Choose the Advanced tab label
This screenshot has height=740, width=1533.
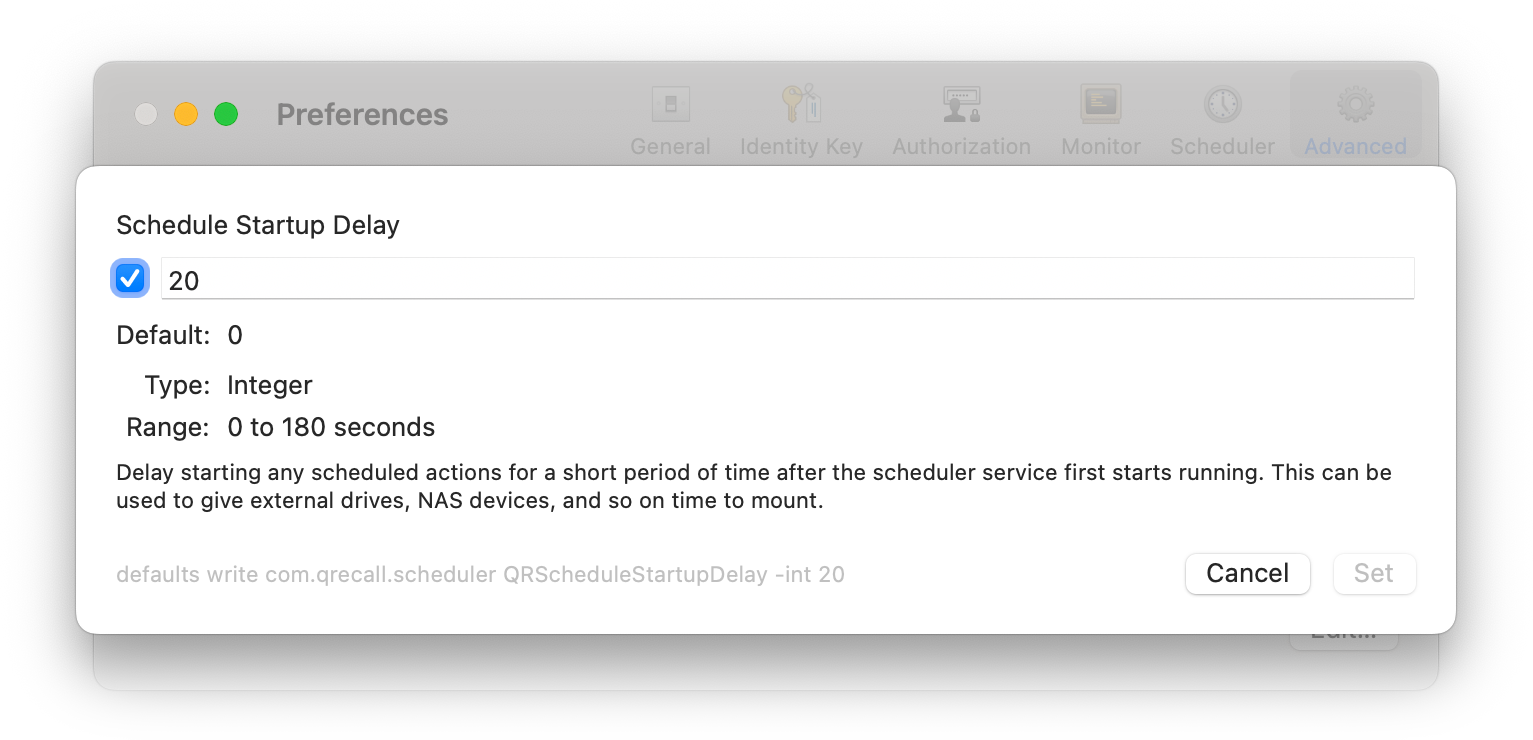[1355, 147]
